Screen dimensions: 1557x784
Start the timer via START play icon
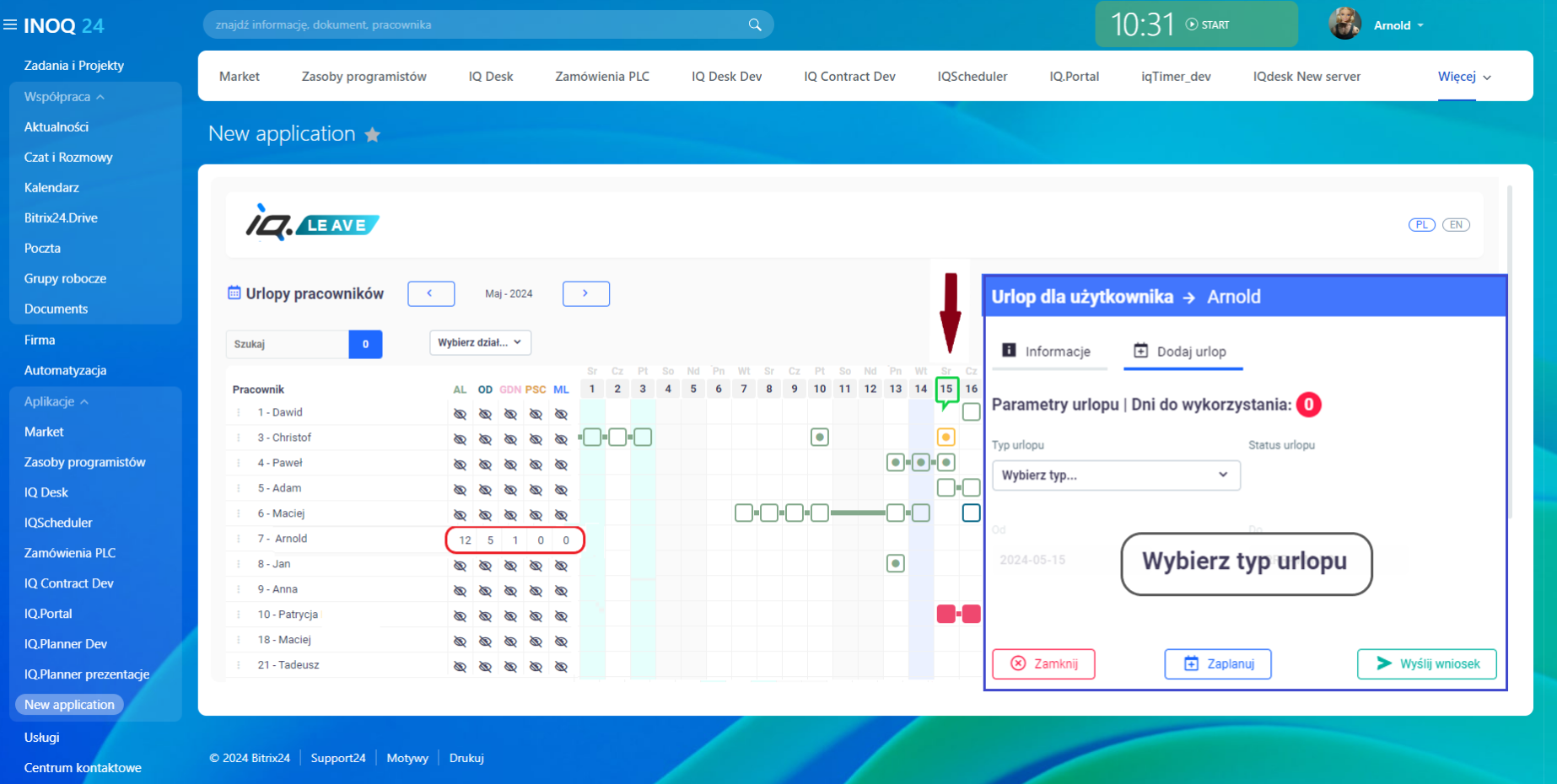[x=1192, y=24]
